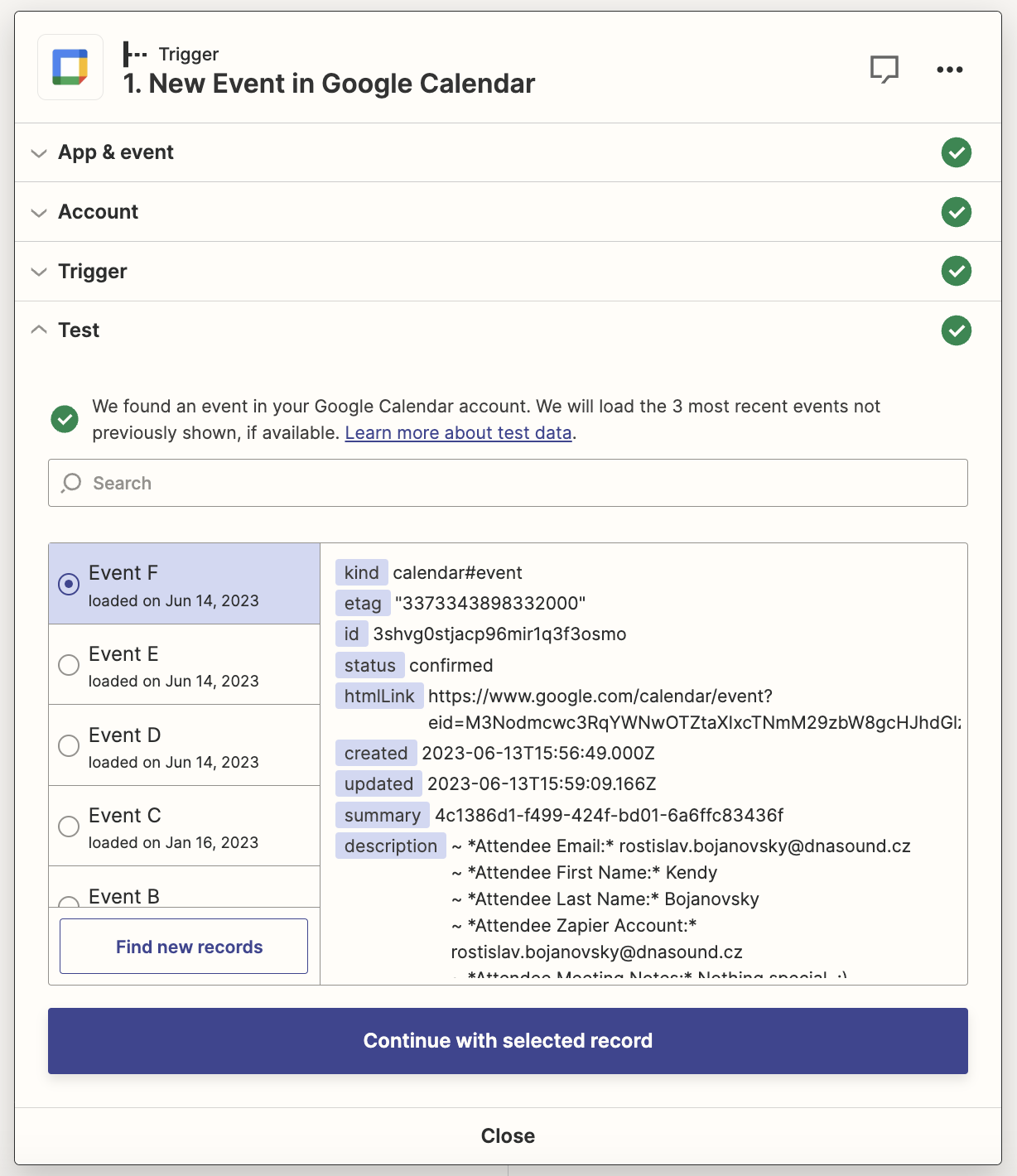
Task: Click the value 'calendar#event'
Action: pyautogui.click(x=457, y=572)
